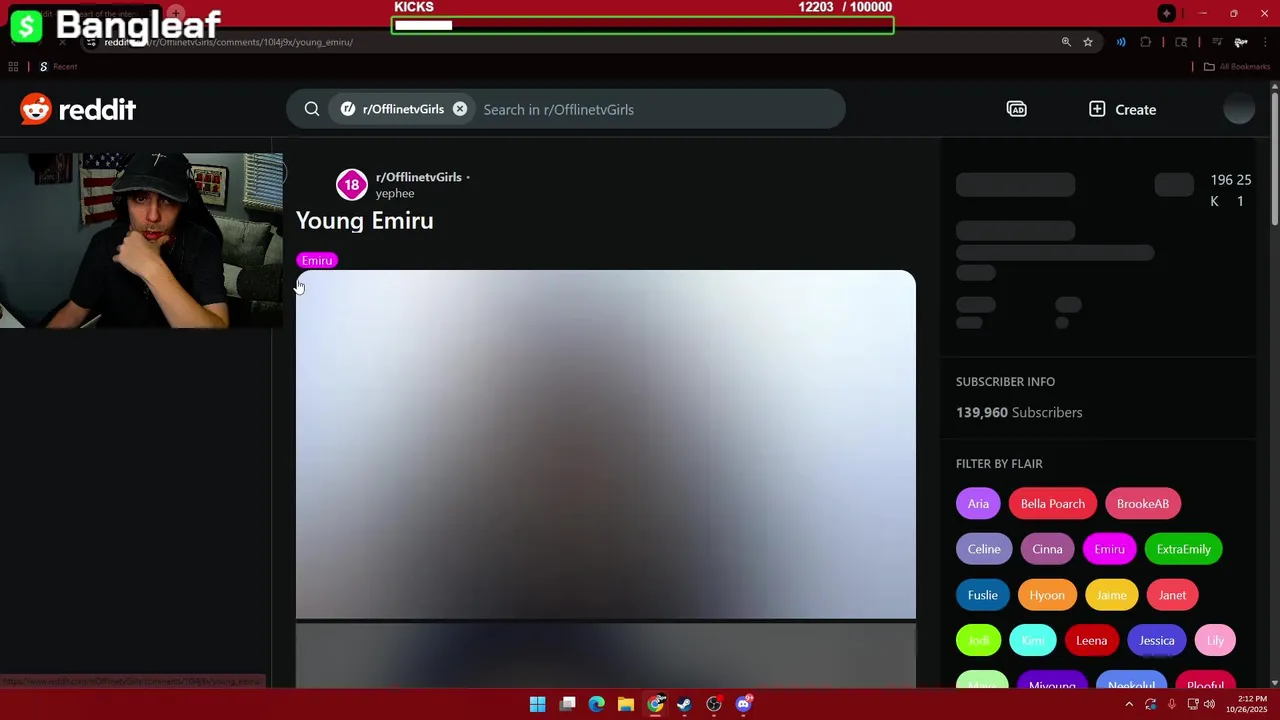1280x720 pixels.
Task: Open the first blurred post image
Action: coord(605,444)
